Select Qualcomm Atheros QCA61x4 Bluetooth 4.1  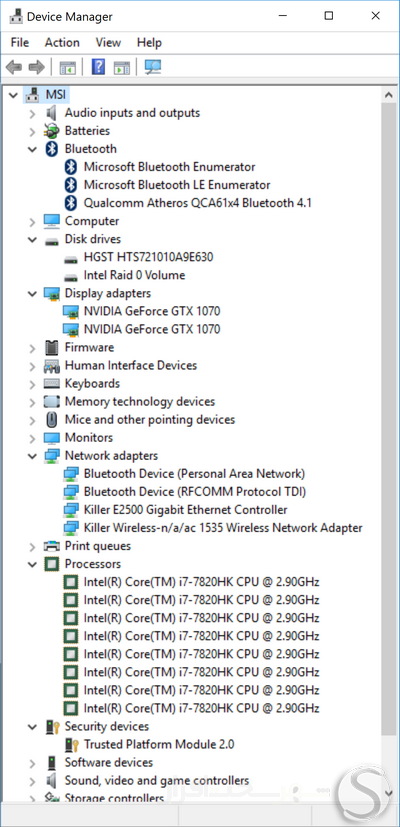[x=197, y=203]
